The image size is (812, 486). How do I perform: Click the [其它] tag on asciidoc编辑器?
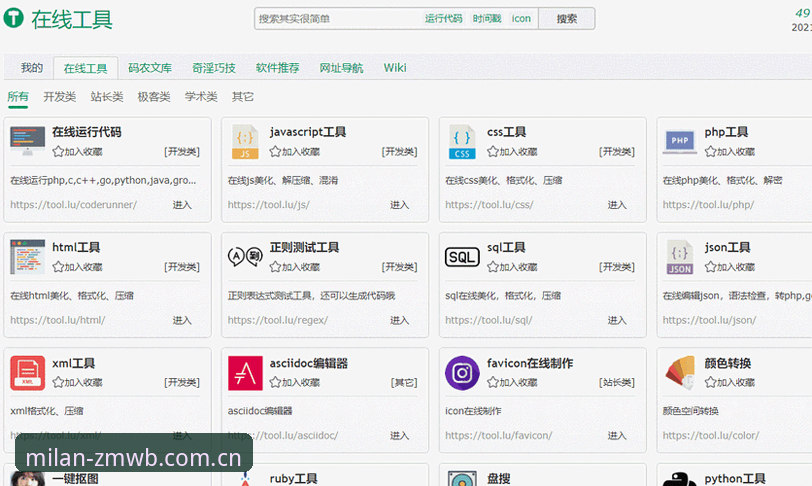(x=404, y=382)
